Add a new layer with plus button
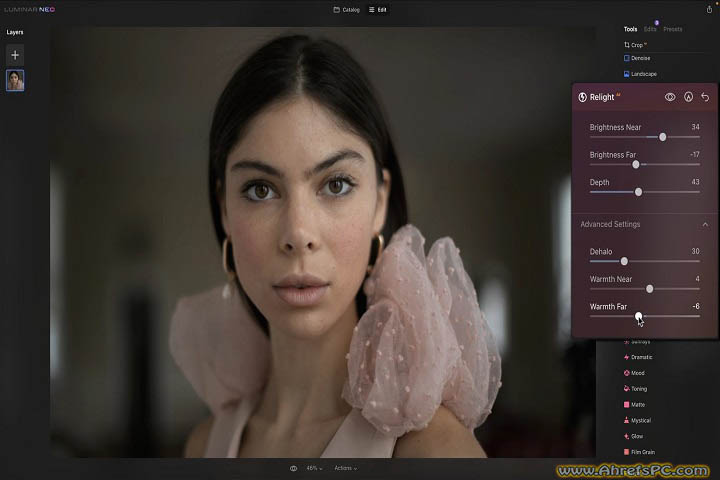 15,55
